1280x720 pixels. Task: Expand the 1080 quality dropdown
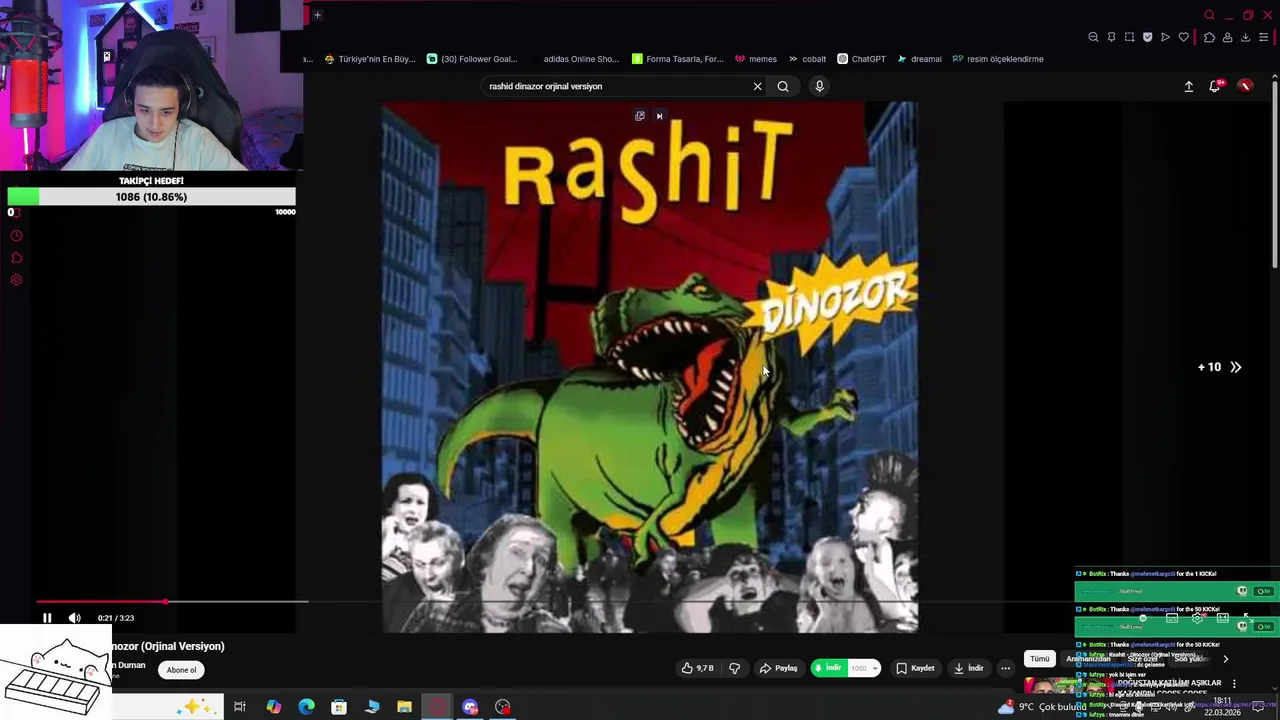tap(864, 668)
